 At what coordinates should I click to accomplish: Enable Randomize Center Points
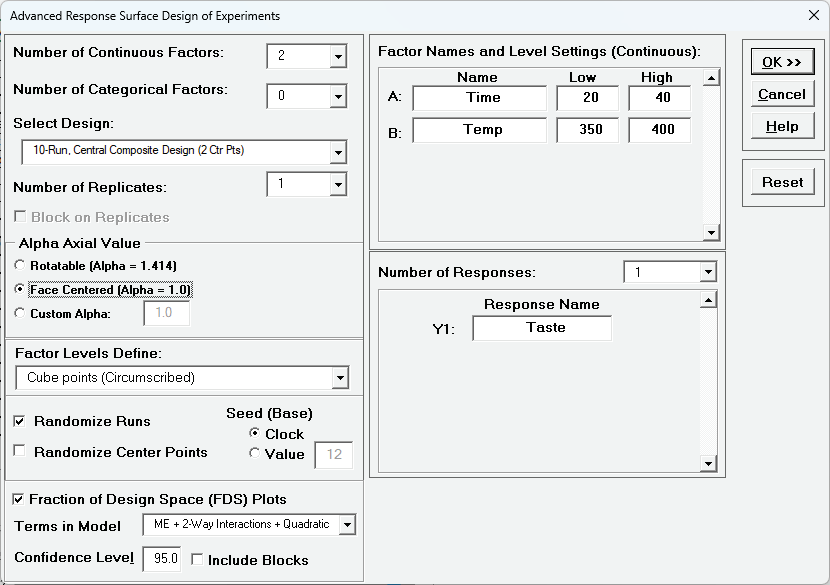point(18,452)
